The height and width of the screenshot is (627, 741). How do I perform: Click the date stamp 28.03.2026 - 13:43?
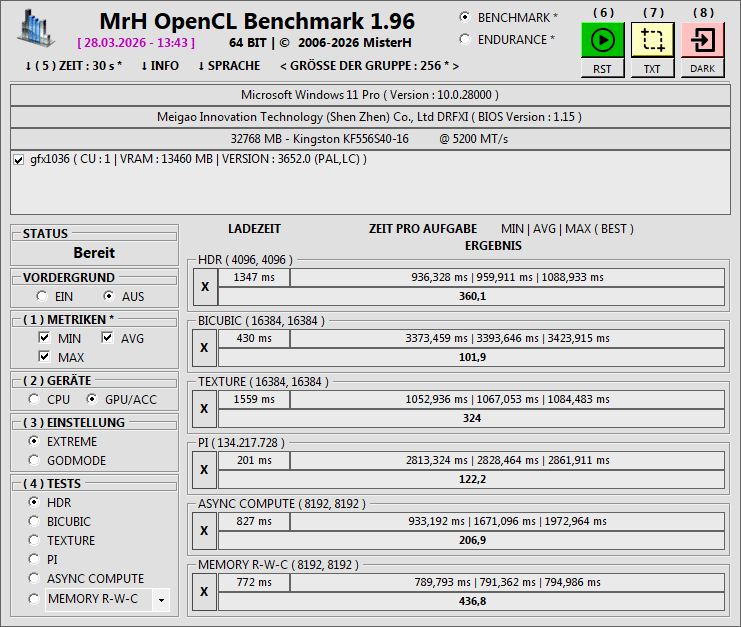(136, 43)
